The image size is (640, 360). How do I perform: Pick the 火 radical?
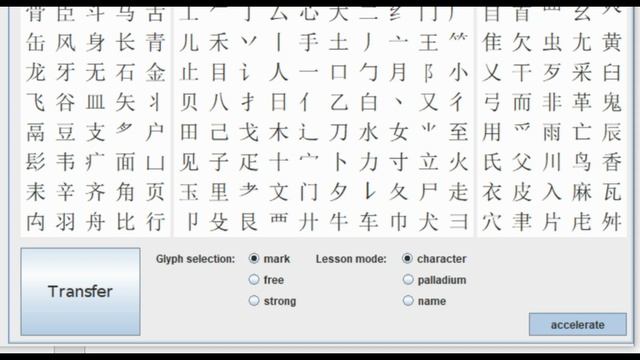(458, 162)
